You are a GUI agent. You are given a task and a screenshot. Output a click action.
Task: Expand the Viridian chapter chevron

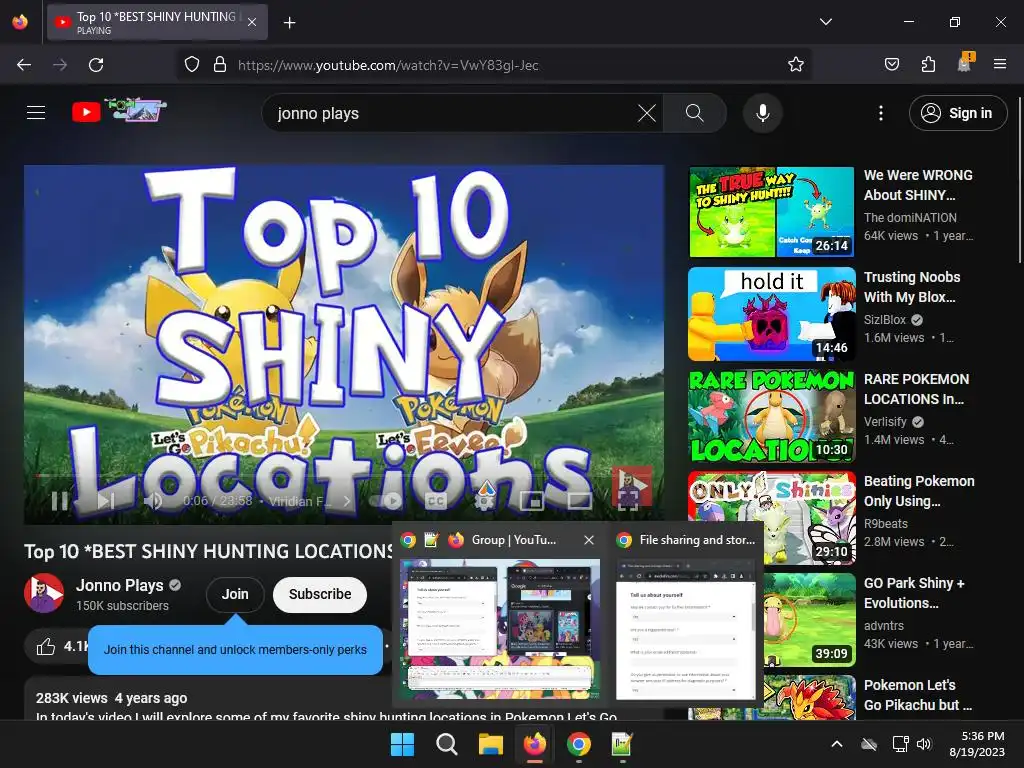tap(347, 501)
